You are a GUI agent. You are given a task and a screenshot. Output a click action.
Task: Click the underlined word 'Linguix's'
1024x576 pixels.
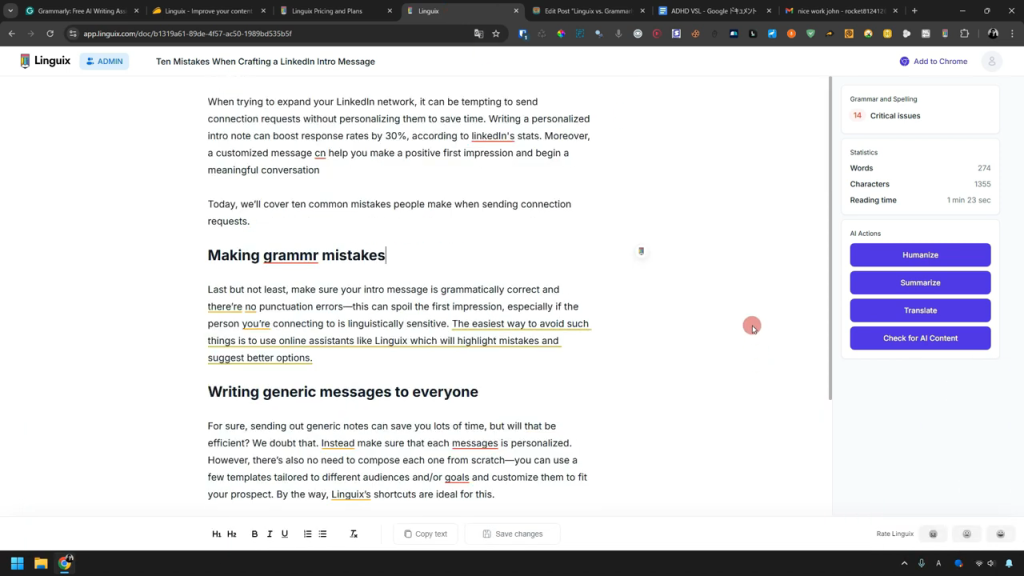coord(351,494)
